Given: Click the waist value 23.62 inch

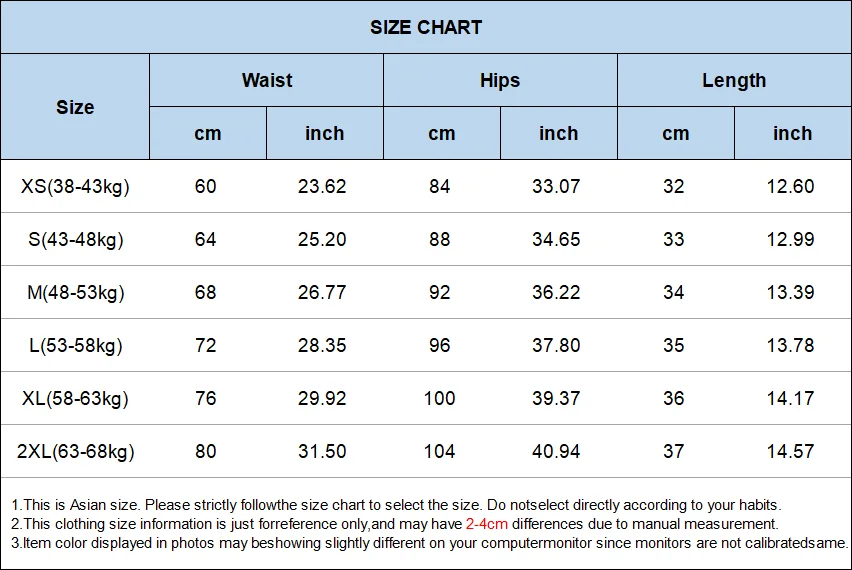Looking at the screenshot, I should 322,186.
